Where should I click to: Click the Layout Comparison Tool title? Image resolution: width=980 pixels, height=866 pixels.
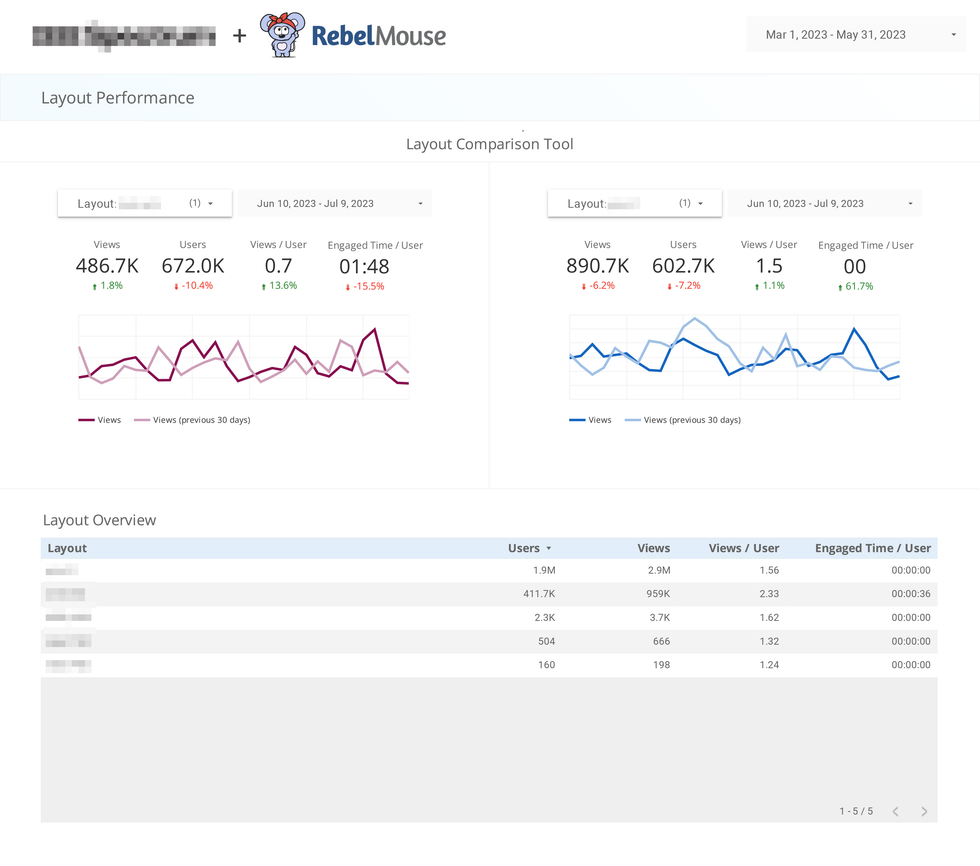(489, 143)
